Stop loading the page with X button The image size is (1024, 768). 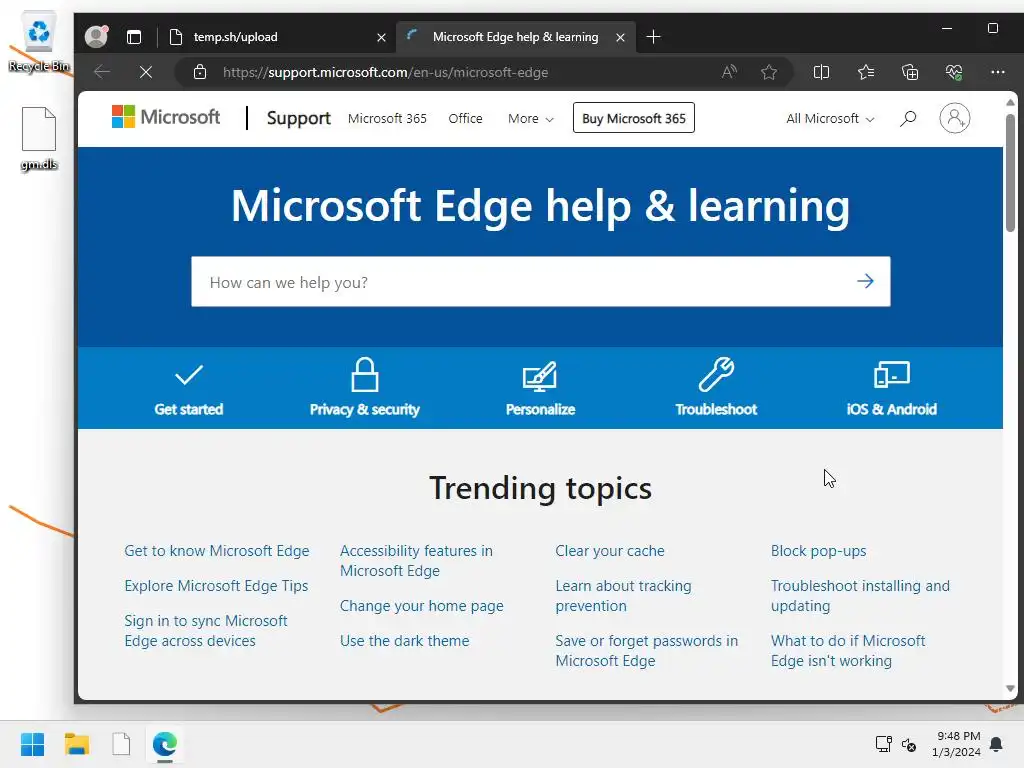click(x=146, y=72)
